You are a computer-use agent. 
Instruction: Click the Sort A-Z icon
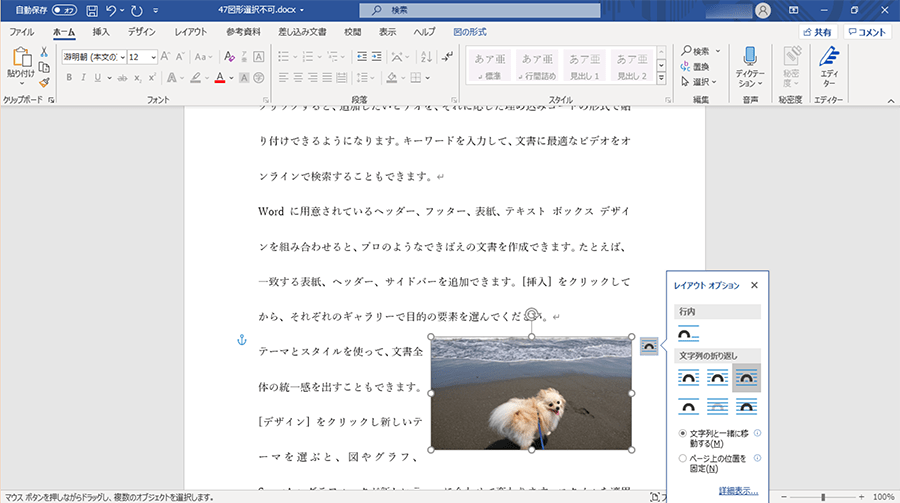click(x=426, y=56)
